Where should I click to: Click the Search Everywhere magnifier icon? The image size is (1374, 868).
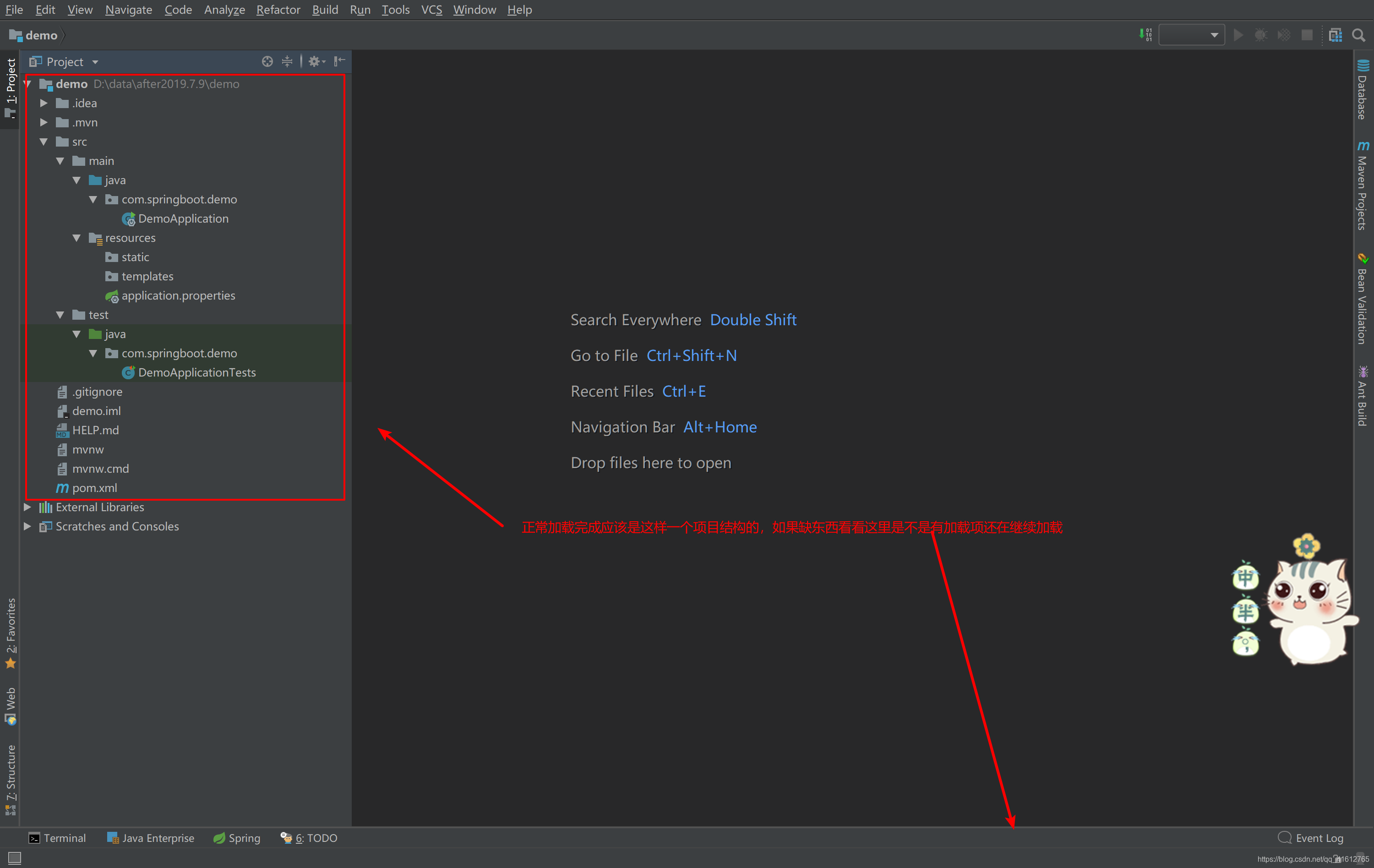(x=1359, y=35)
